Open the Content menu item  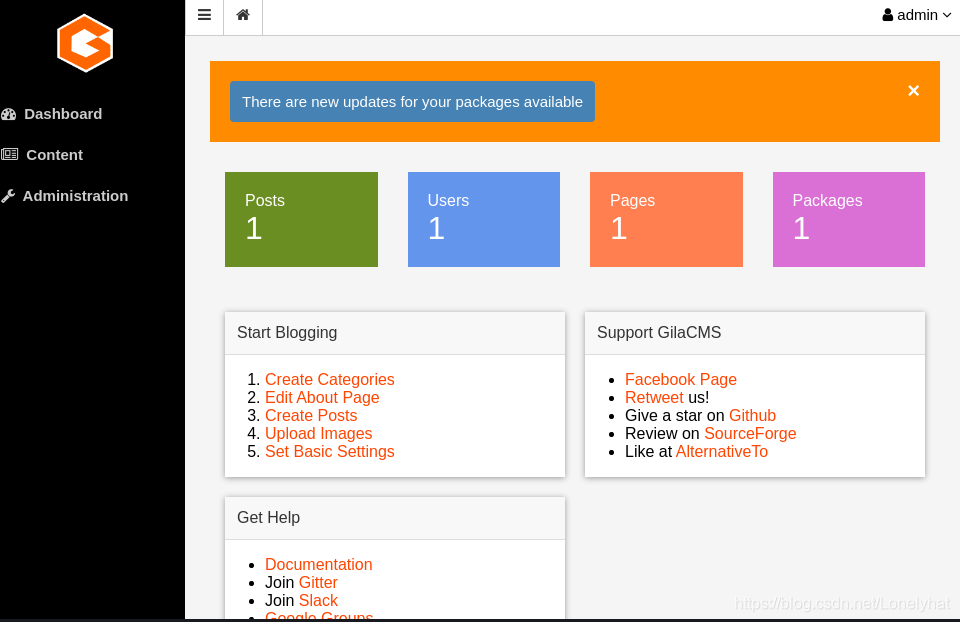tap(54, 155)
